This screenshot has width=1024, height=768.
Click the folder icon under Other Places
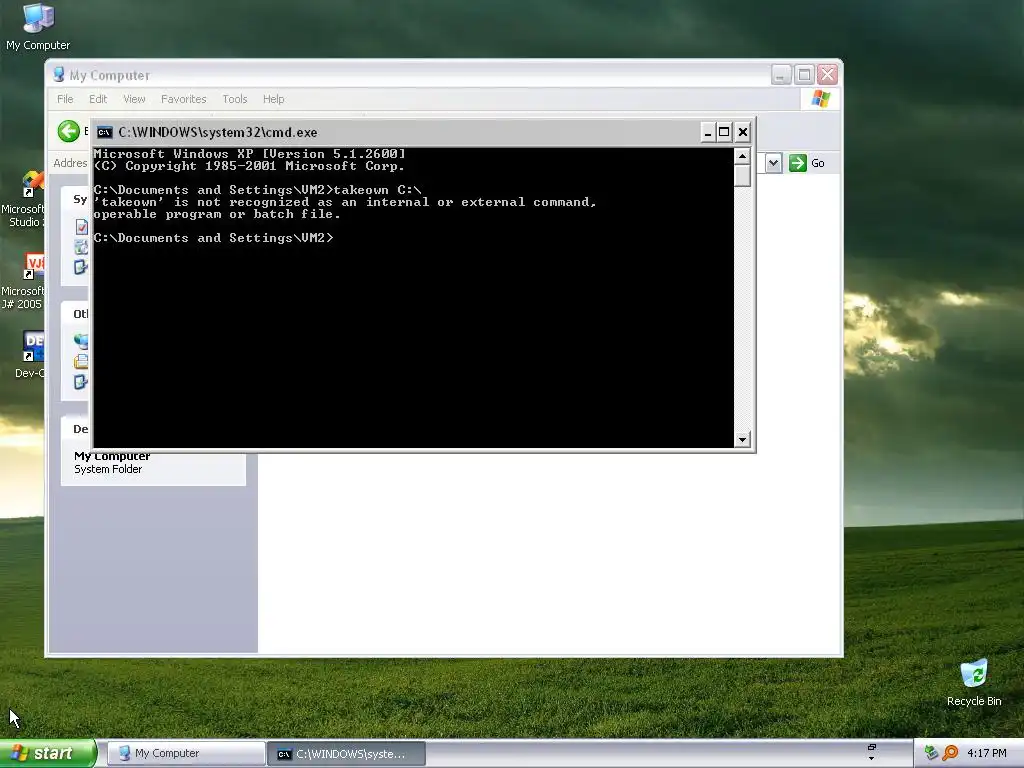(81, 362)
